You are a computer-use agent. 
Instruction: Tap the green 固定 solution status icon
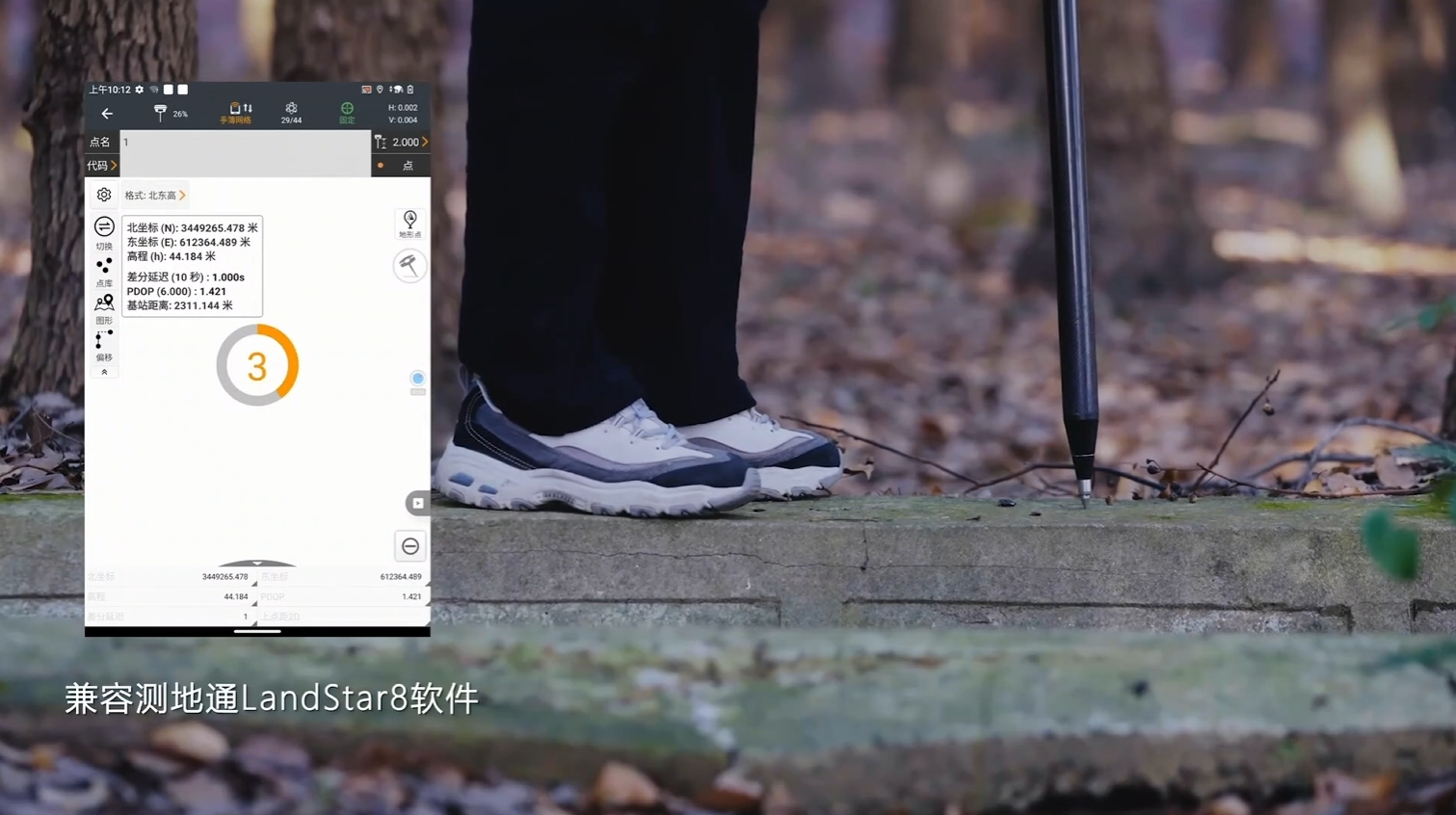pos(347,114)
